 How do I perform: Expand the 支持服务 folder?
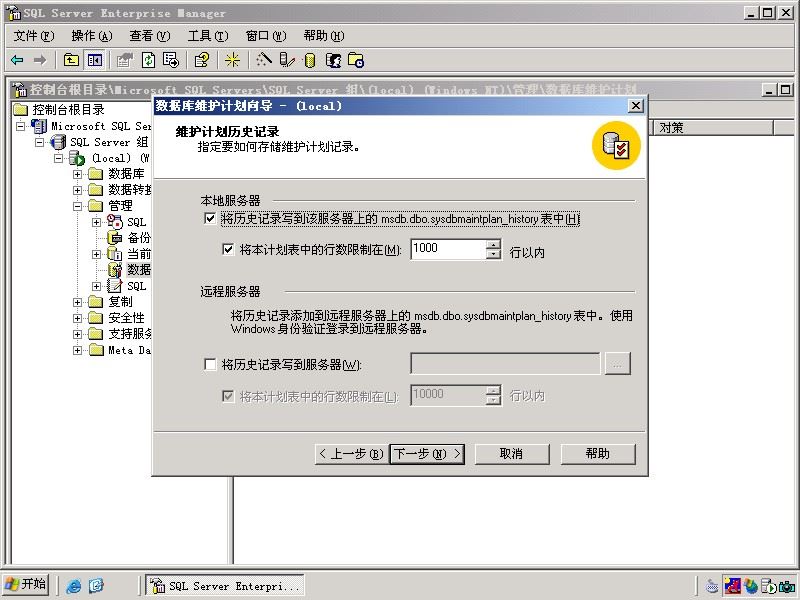pos(77,334)
